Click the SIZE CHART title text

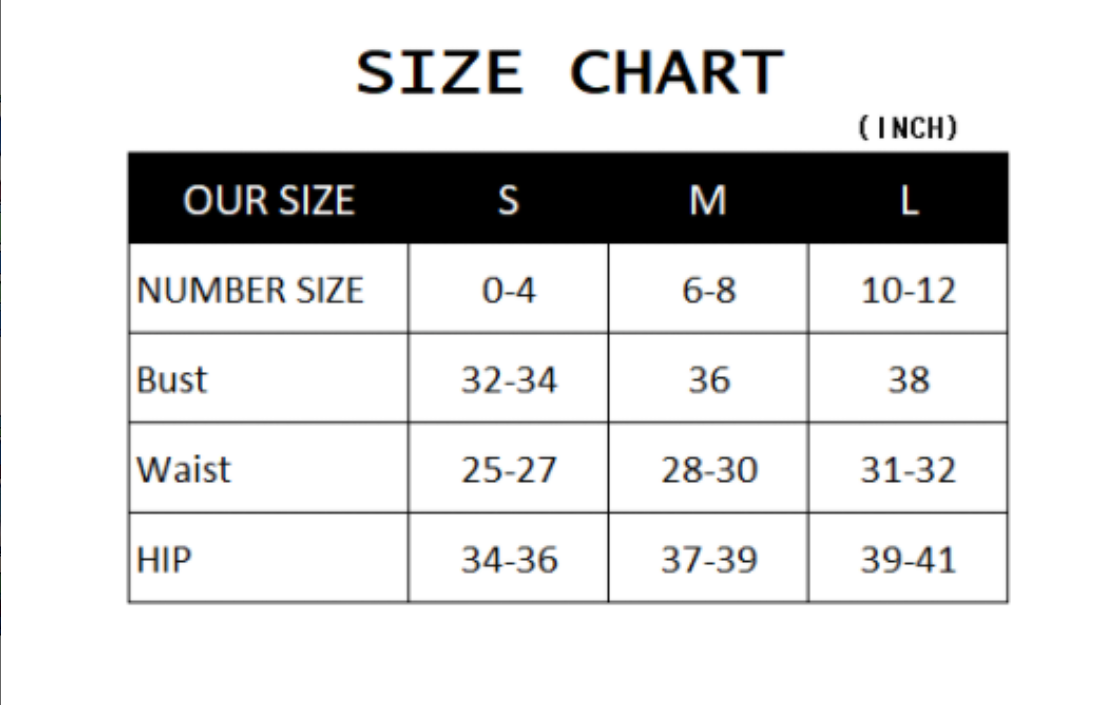pyautogui.click(x=569, y=73)
